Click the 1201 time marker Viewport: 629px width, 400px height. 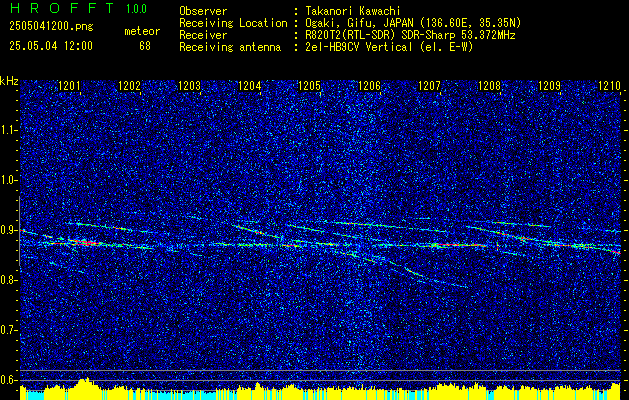pyautogui.click(x=69, y=85)
